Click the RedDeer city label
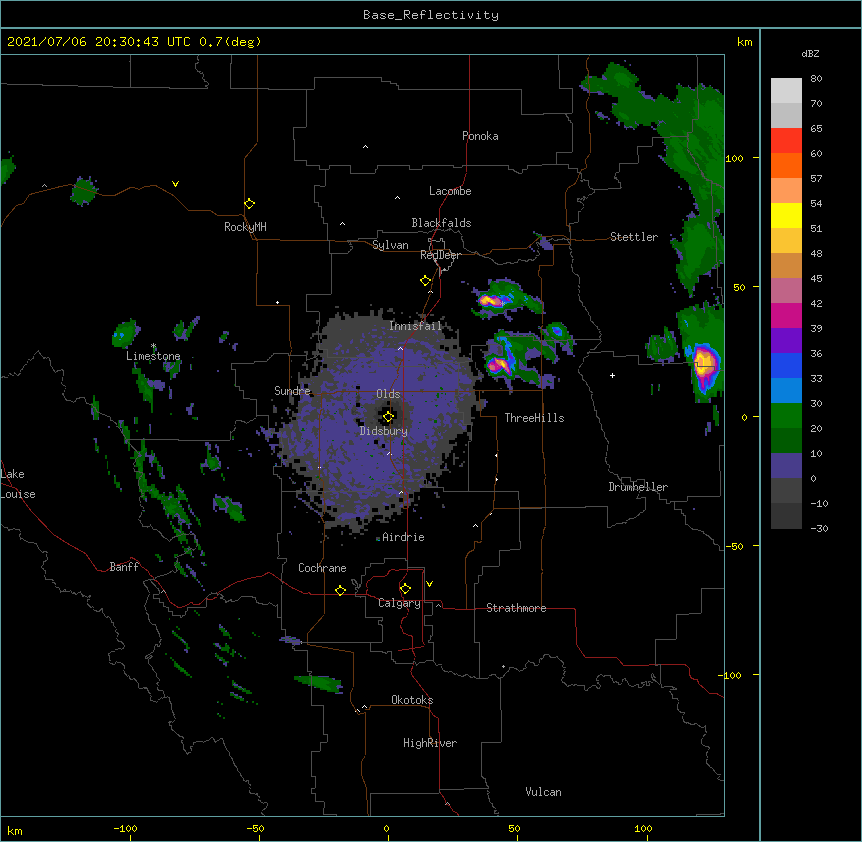Viewport: 862px width, 842px height. pyautogui.click(x=440, y=255)
